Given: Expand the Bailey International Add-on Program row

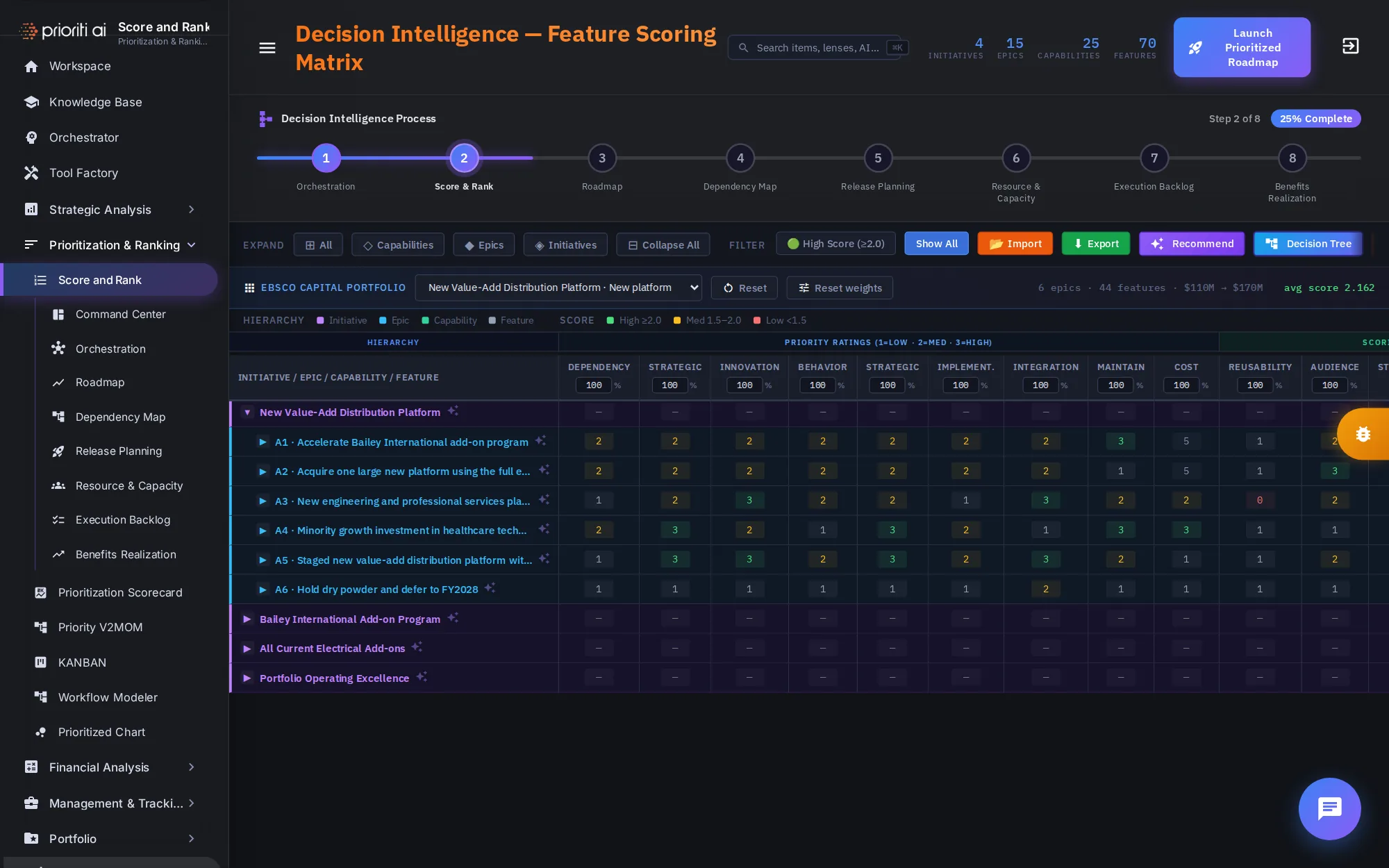Looking at the screenshot, I should pos(247,619).
